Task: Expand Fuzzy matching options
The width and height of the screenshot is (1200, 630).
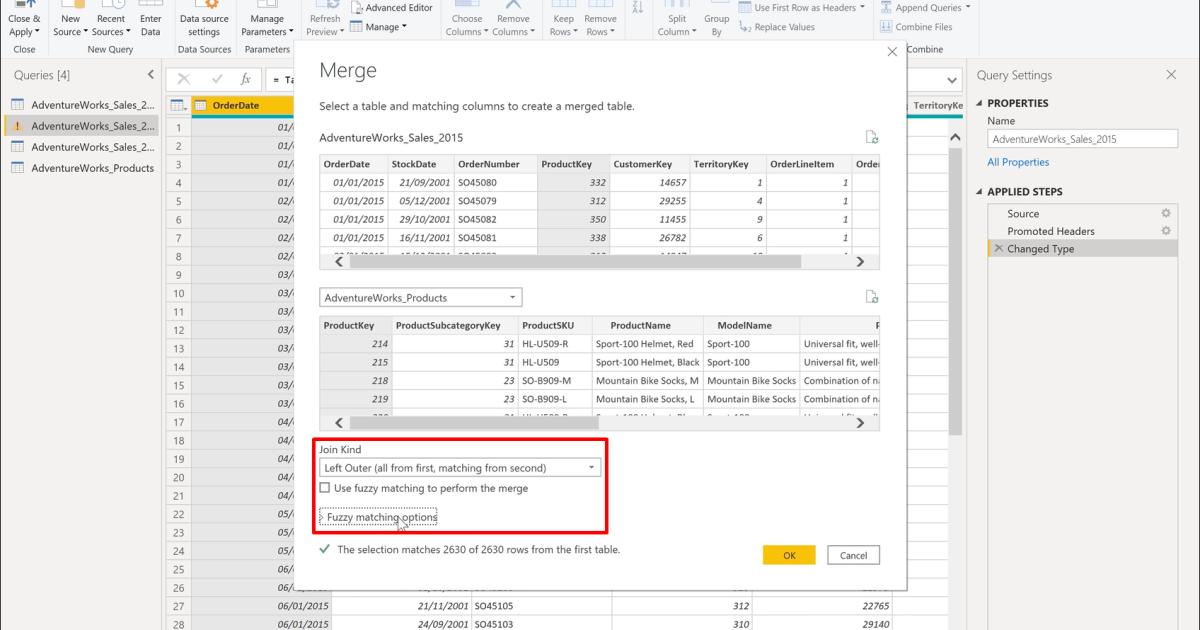Action: pos(377,516)
